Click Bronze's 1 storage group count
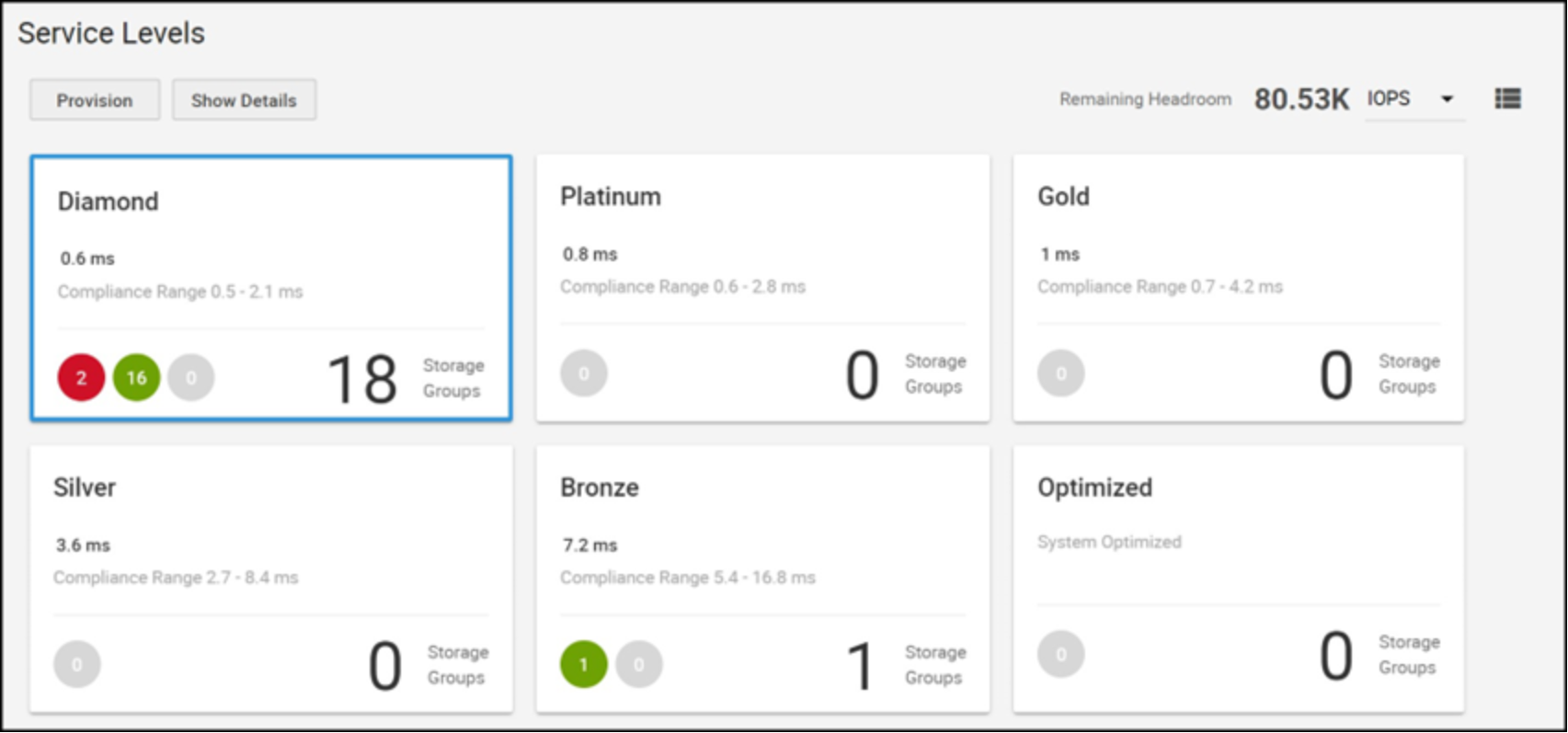This screenshot has height=733, width=1568. 861,666
